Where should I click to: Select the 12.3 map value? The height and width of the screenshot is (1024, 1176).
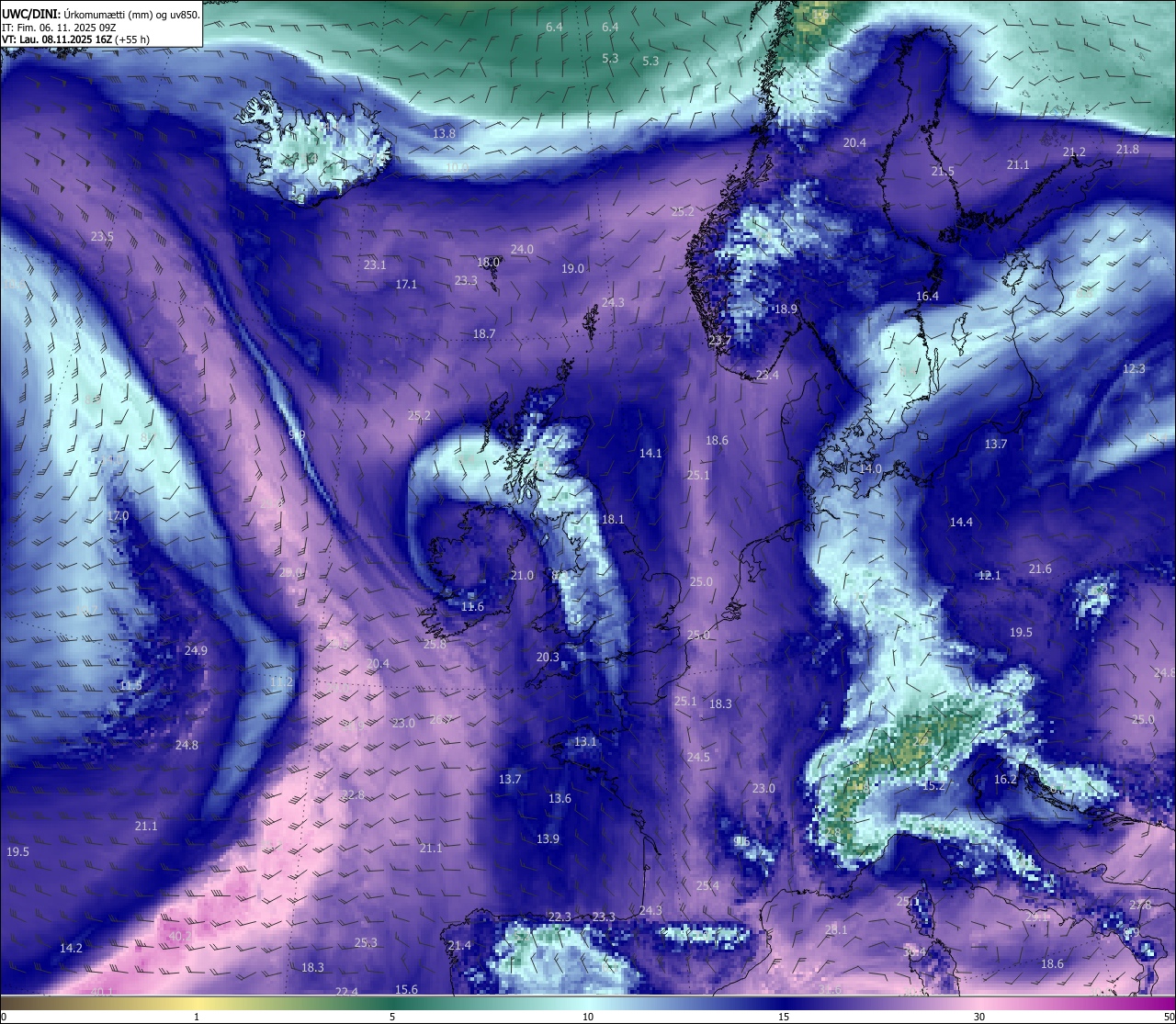coord(1134,368)
